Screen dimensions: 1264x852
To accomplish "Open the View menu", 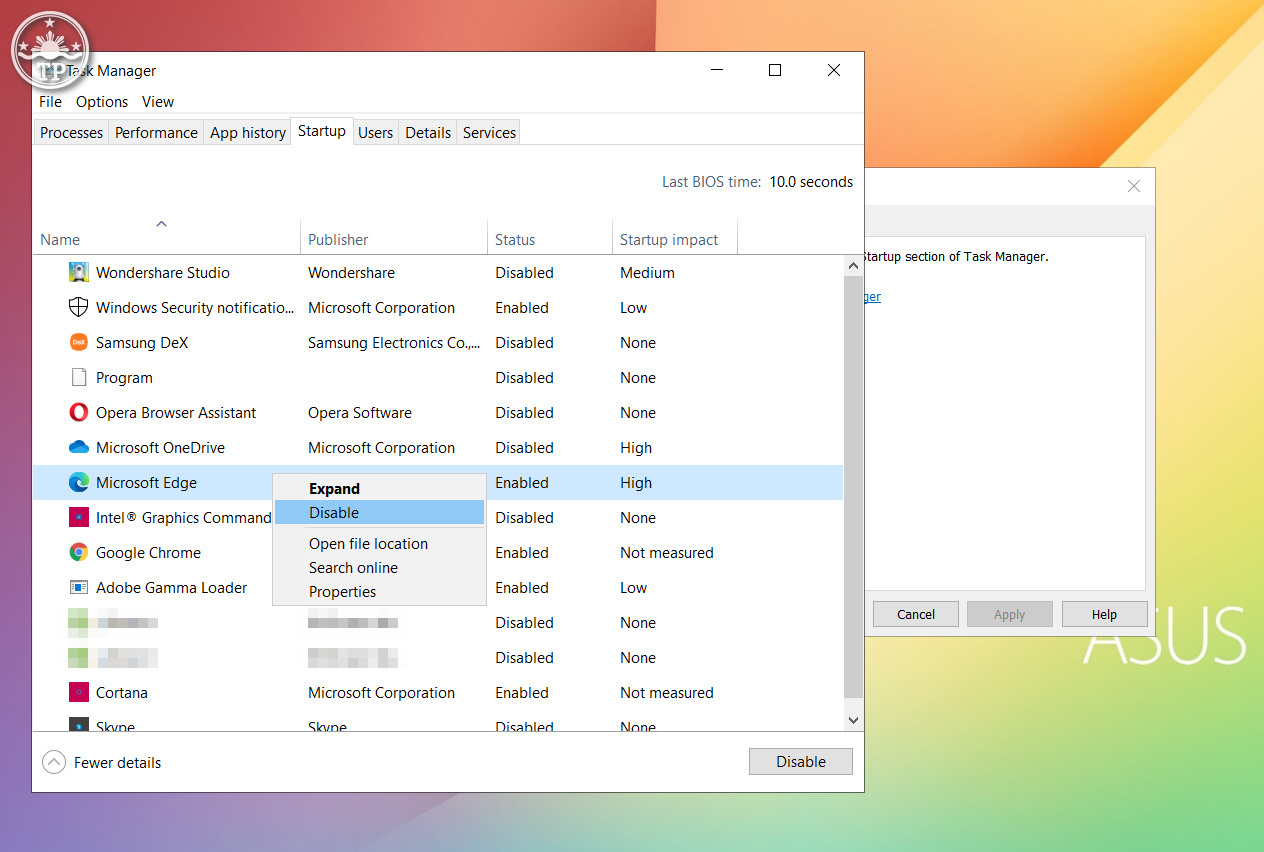I will (158, 102).
